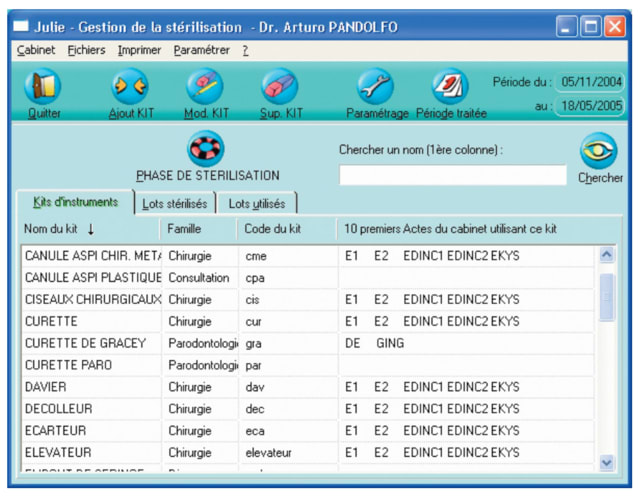
Task: Click the Sup. KIT delete icon
Action: tap(279, 87)
